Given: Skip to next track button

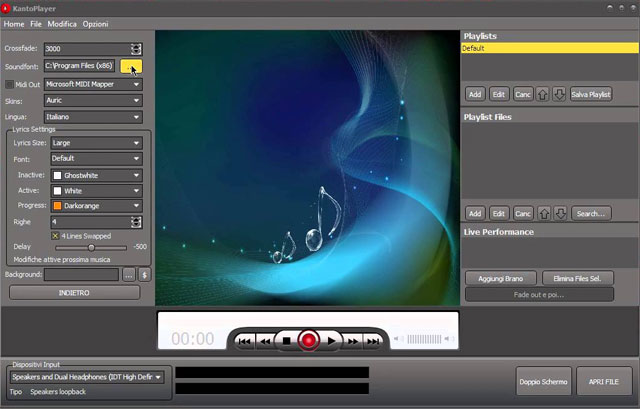Looking at the screenshot, I should coord(374,341).
